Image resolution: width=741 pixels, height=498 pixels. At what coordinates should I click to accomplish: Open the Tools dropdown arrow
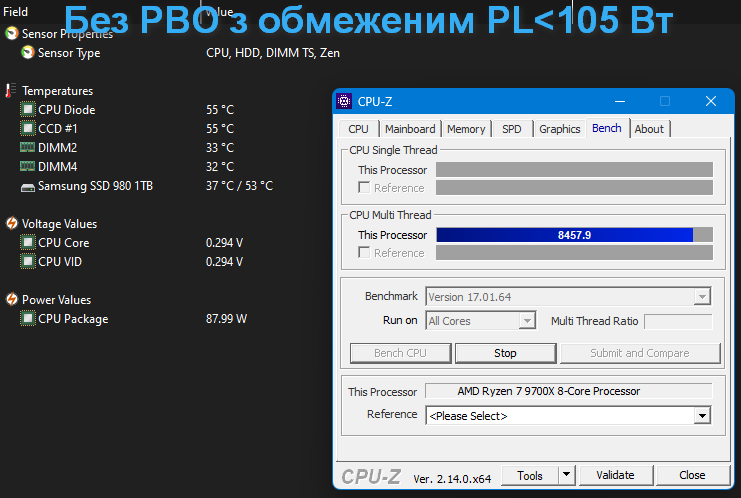coord(566,475)
